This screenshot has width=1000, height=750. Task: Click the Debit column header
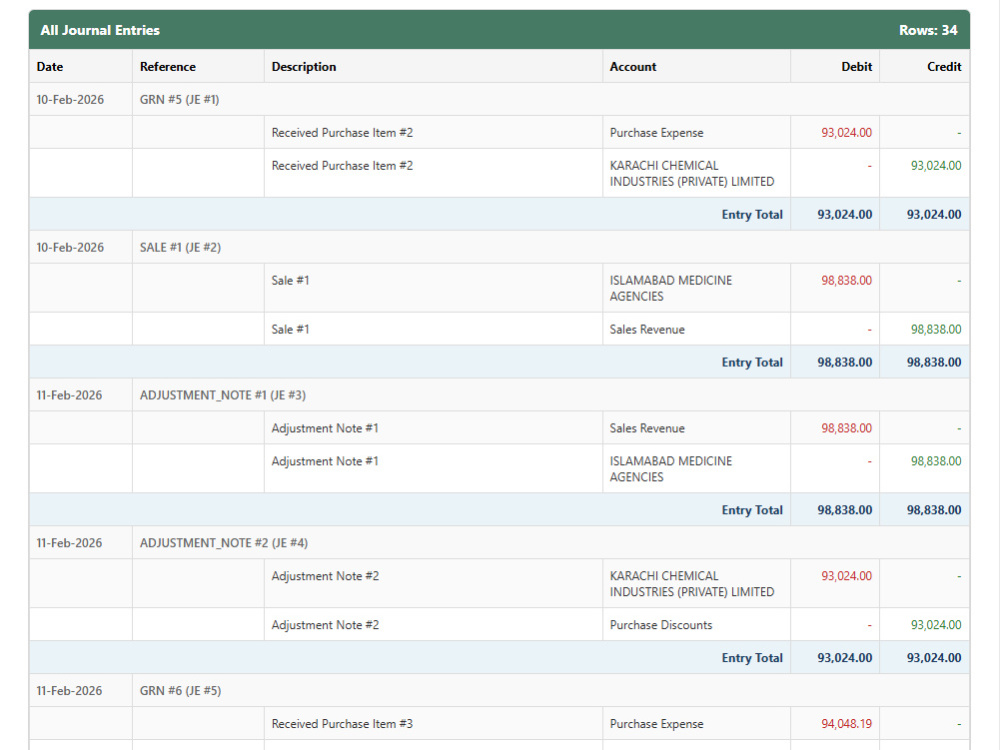[x=857, y=66]
